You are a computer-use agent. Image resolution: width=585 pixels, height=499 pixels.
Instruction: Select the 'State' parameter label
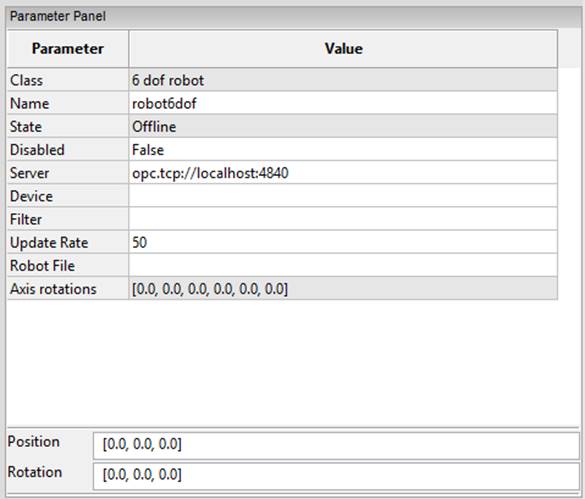[68, 127]
